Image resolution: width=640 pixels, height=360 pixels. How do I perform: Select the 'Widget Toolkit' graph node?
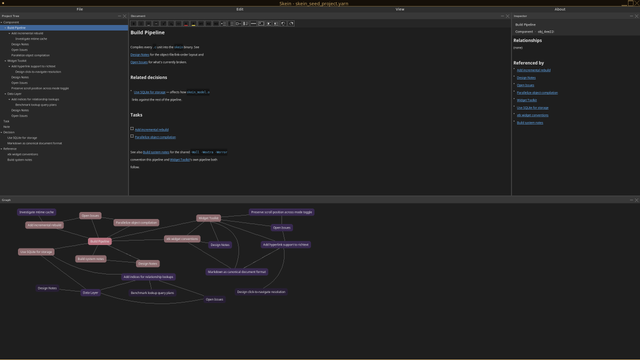[208, 218]
